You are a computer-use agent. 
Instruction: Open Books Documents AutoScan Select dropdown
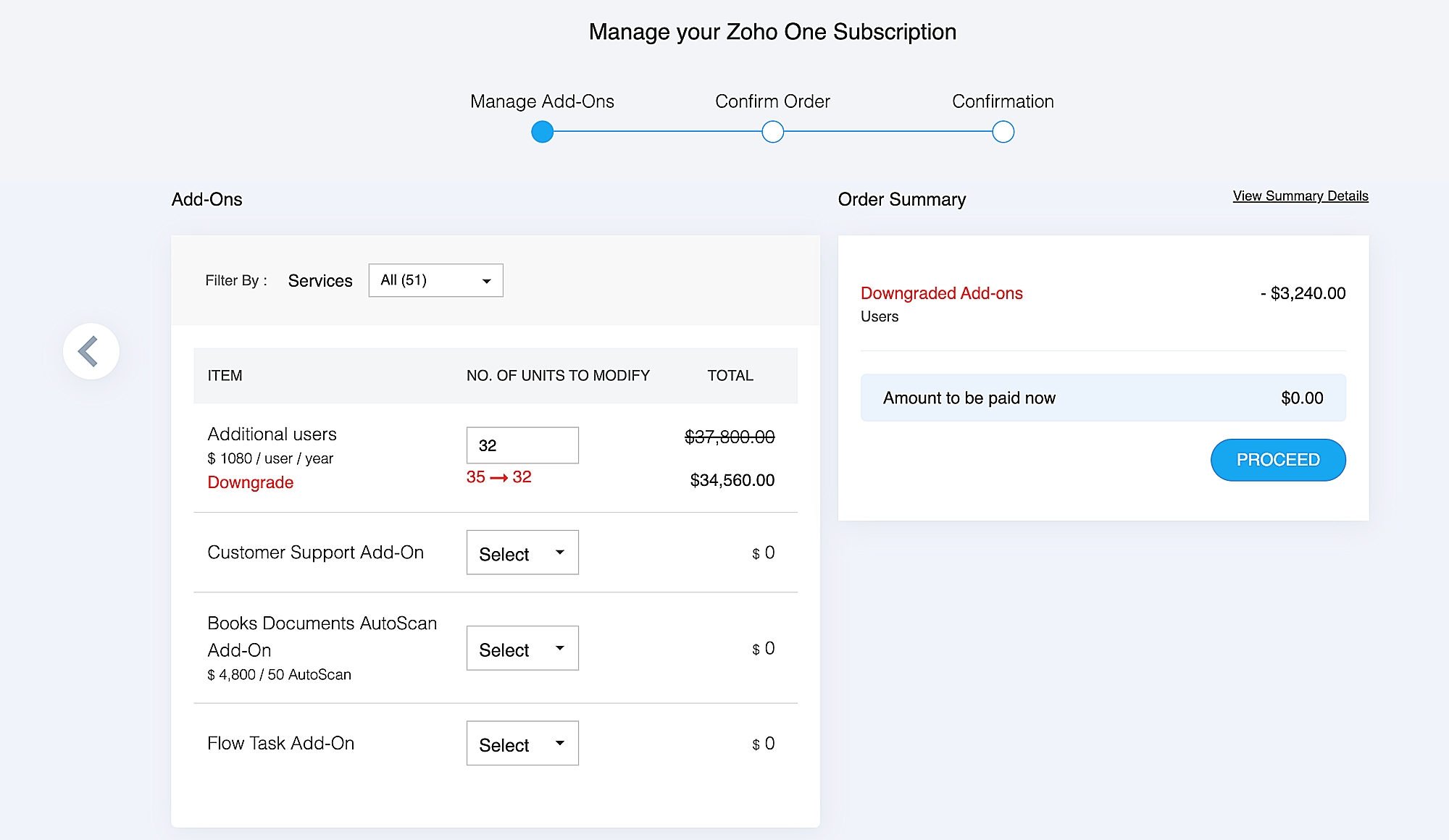pos(522,648)
